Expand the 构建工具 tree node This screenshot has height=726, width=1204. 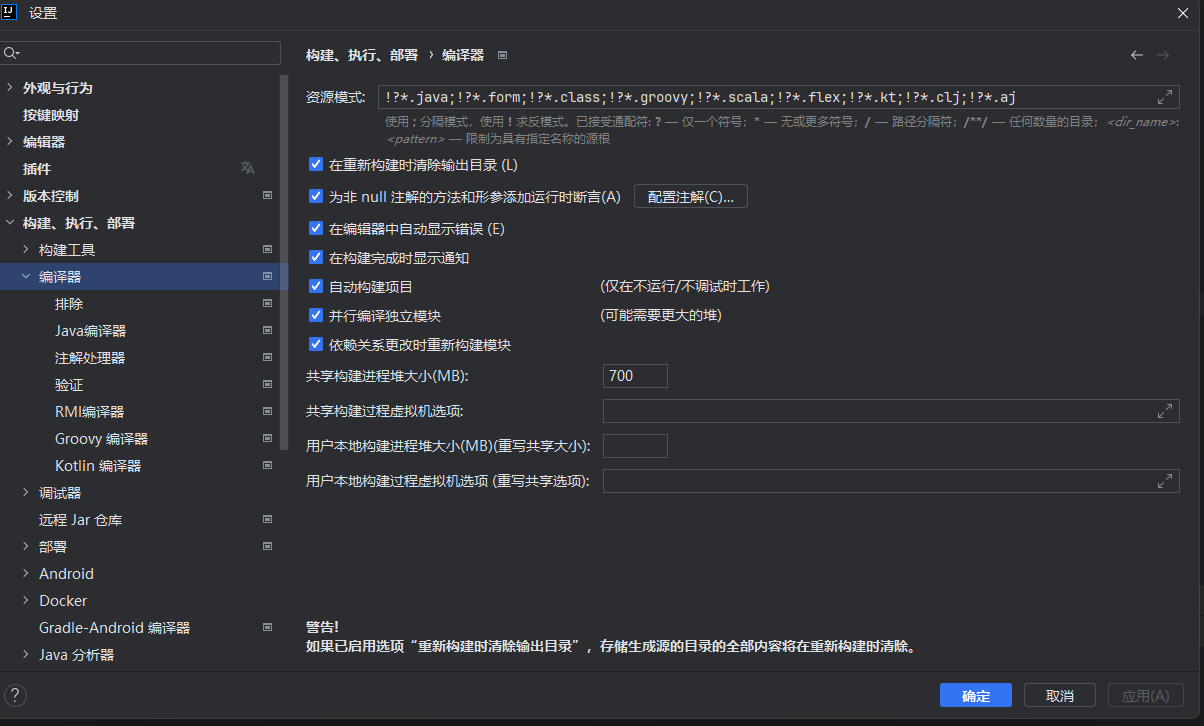(26, 250)
